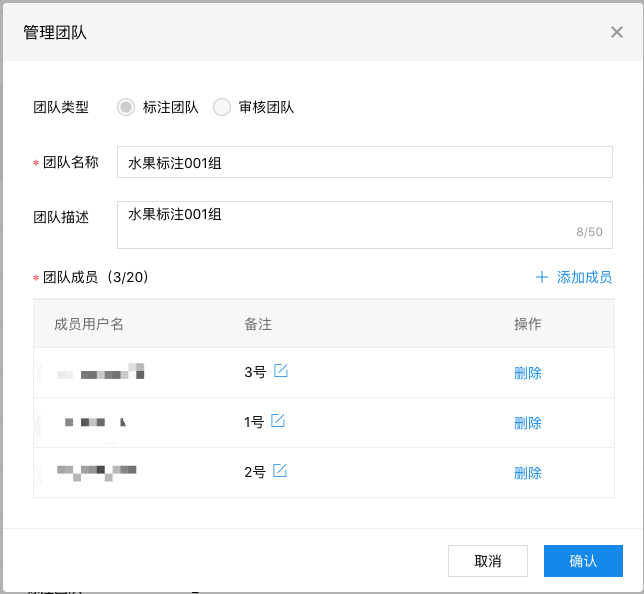This screenshot has height=594, width=644.
Task: Delete the member noted as 3号
Action: point(528,373)
